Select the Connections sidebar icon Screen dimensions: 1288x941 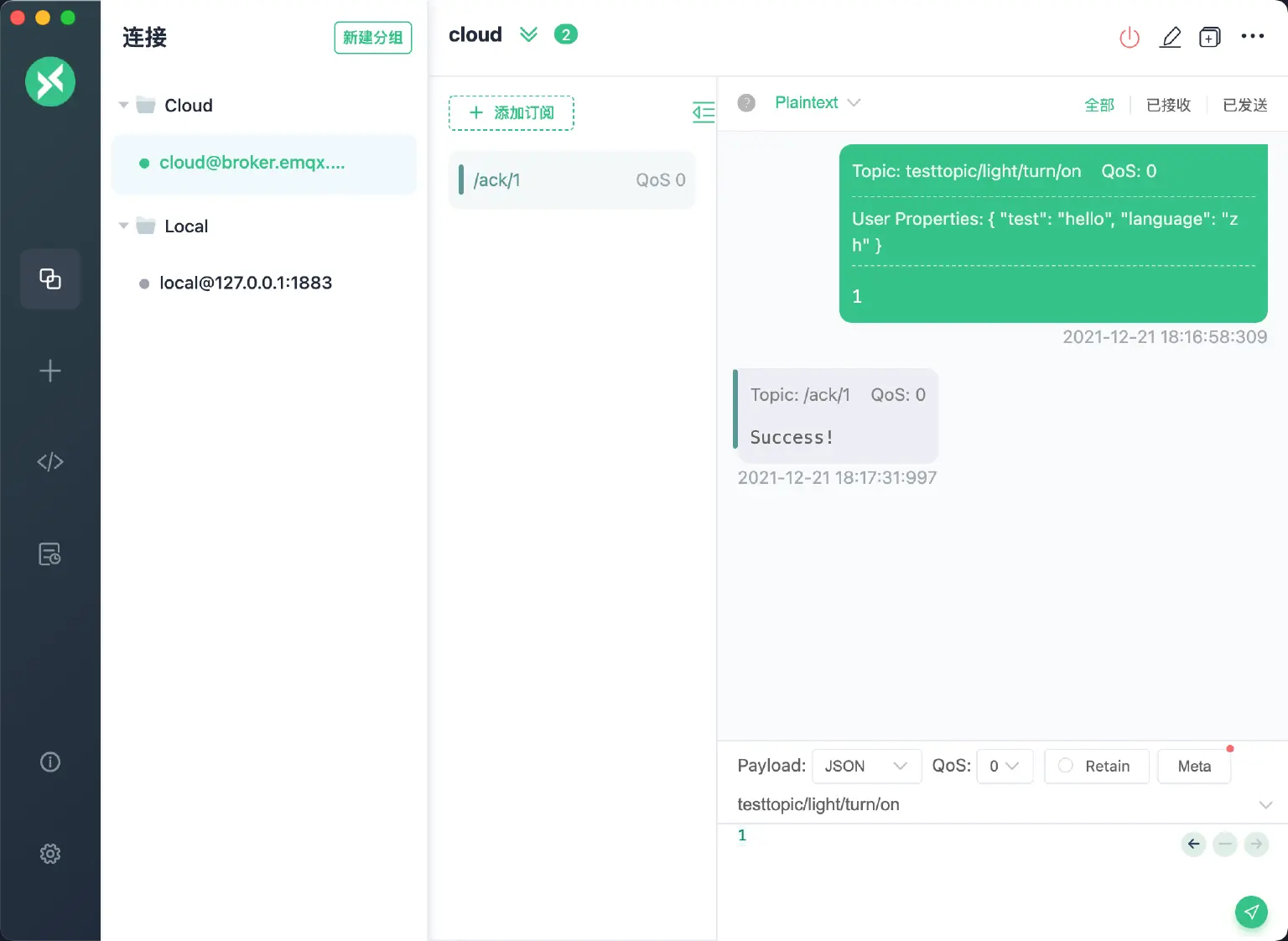pos(50,279)
